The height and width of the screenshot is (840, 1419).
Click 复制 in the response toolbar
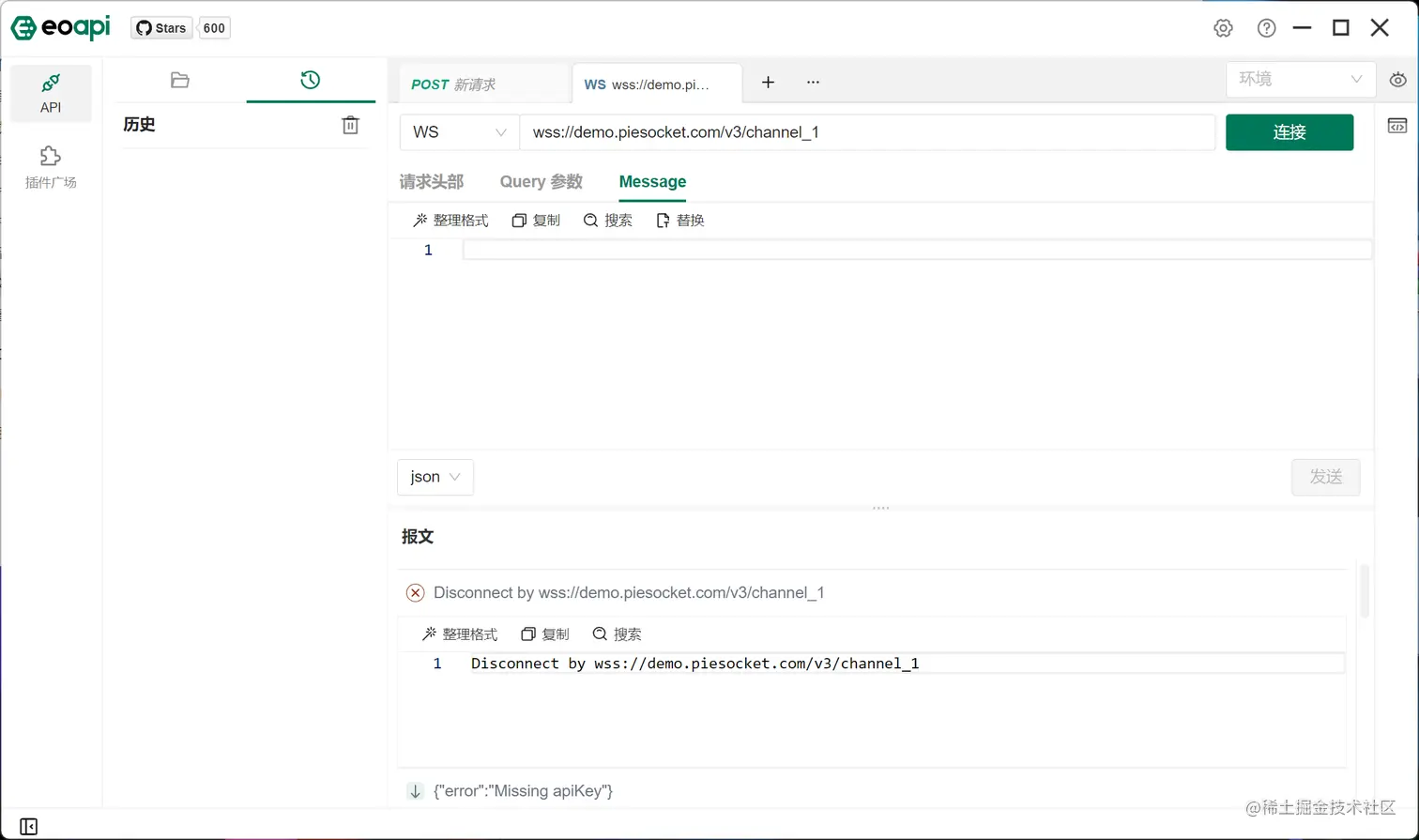pos(545,634)
